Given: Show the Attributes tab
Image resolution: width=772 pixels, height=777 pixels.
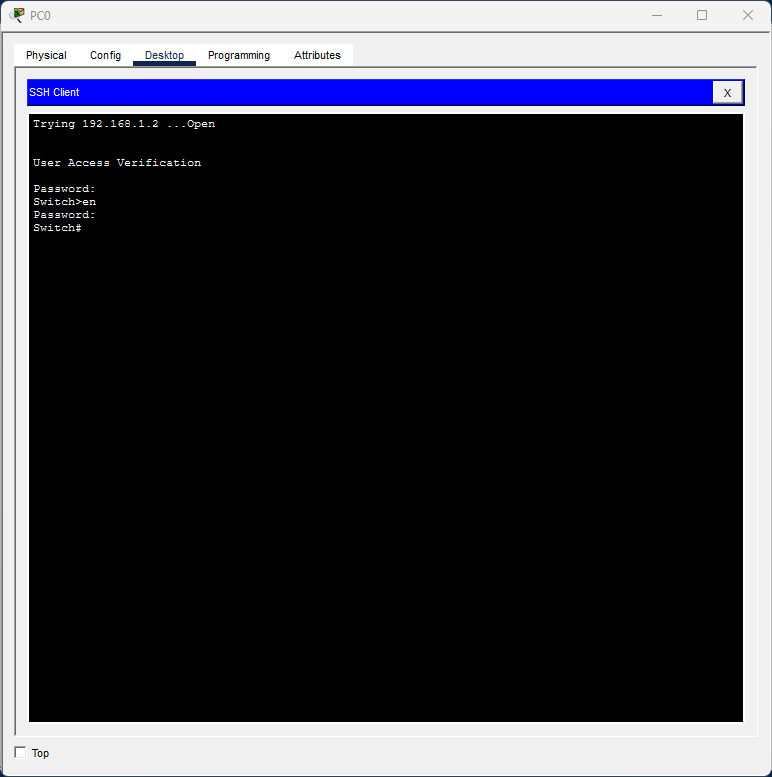Looking at the screenshot, I should [317, 55].
